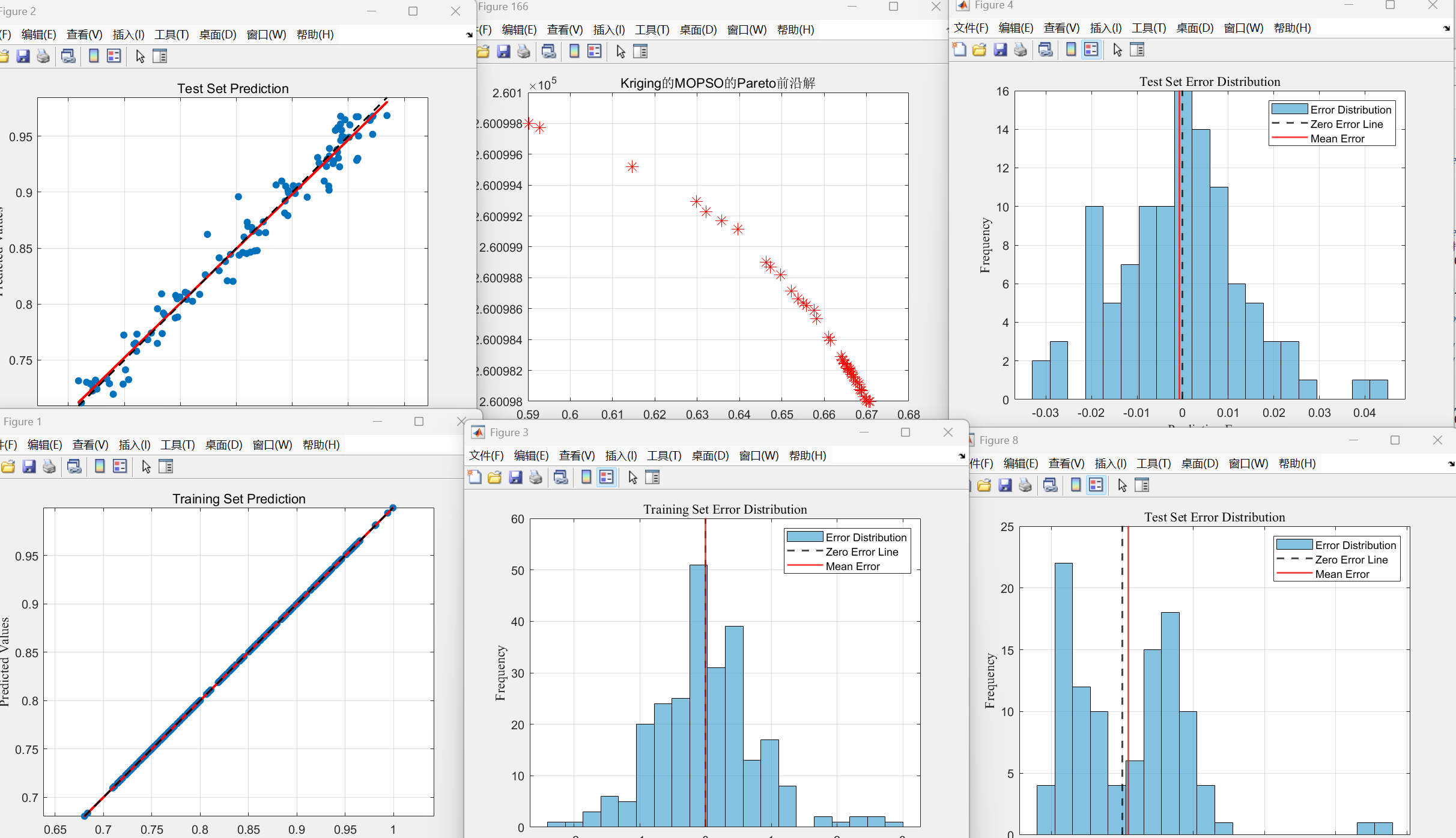Open file icon in Figure 8 toolbar
This screenshot has height=838, width=1456.
[984, 485]
